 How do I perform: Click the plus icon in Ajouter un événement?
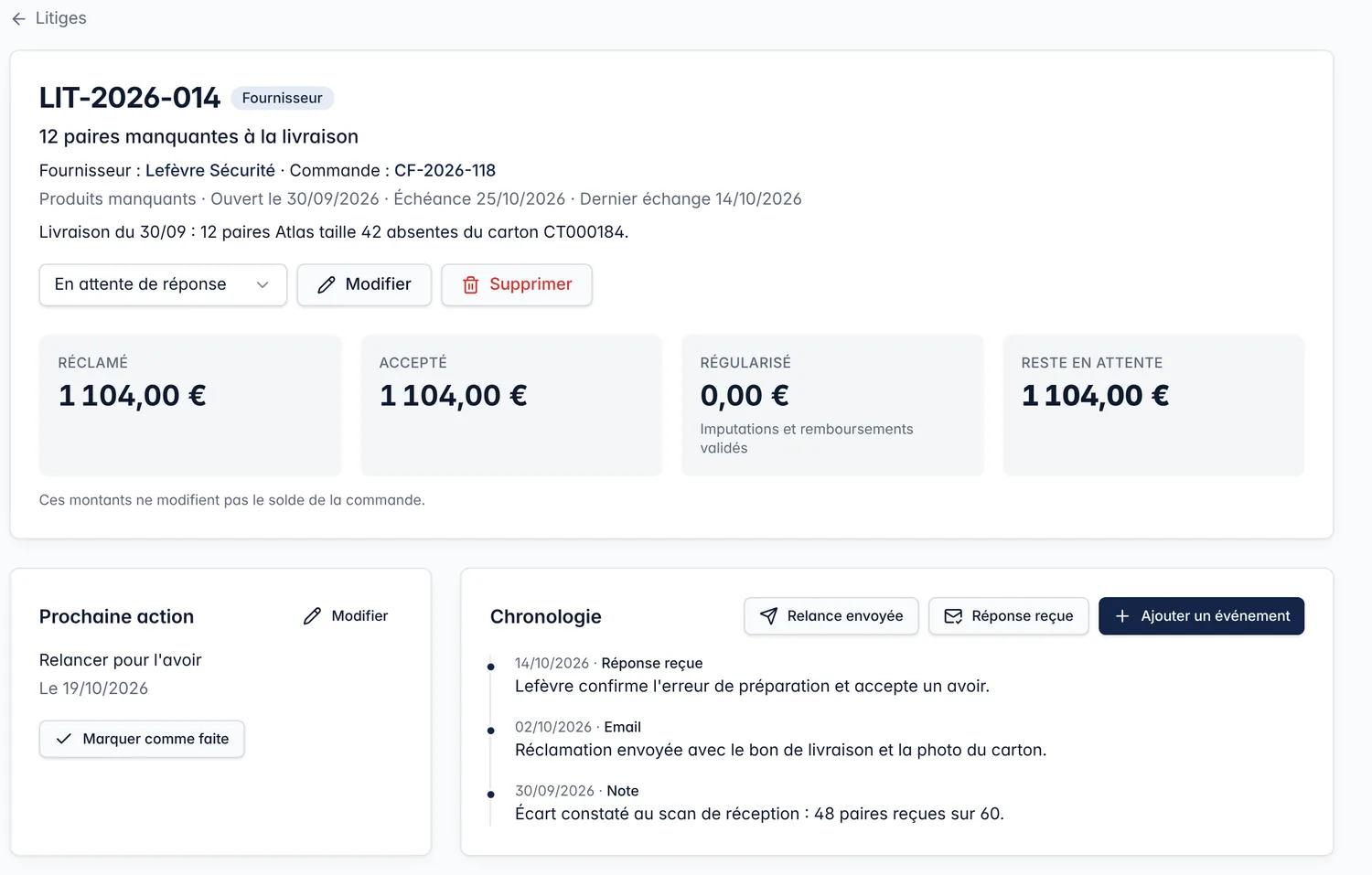click(1122, 616)
